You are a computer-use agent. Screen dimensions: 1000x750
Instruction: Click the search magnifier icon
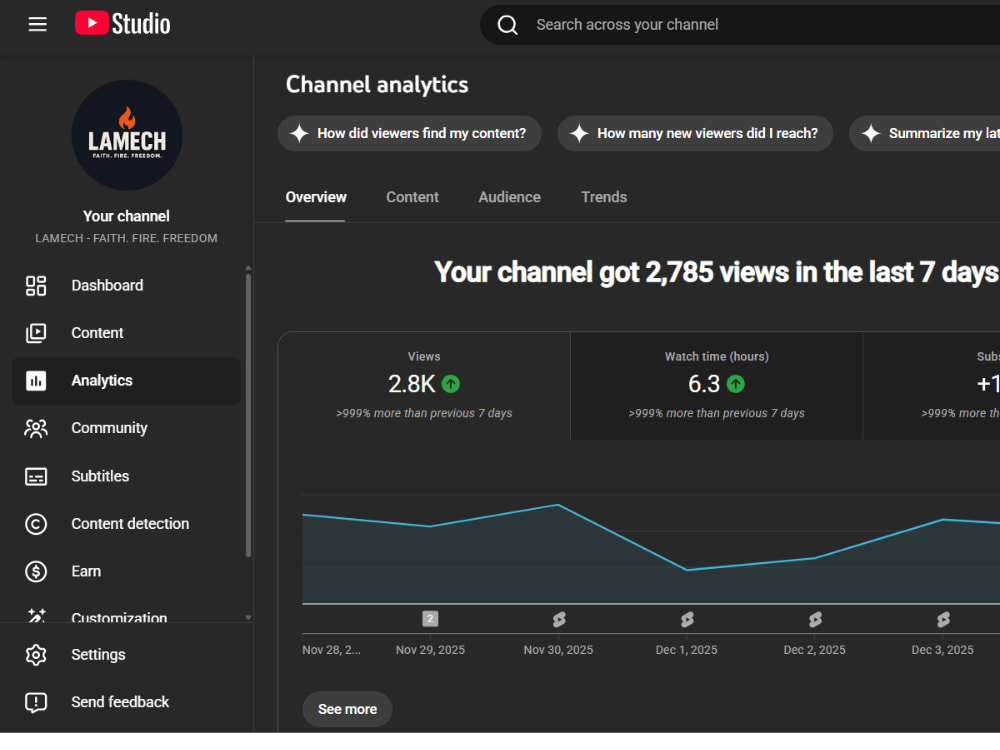coord(507,25)
